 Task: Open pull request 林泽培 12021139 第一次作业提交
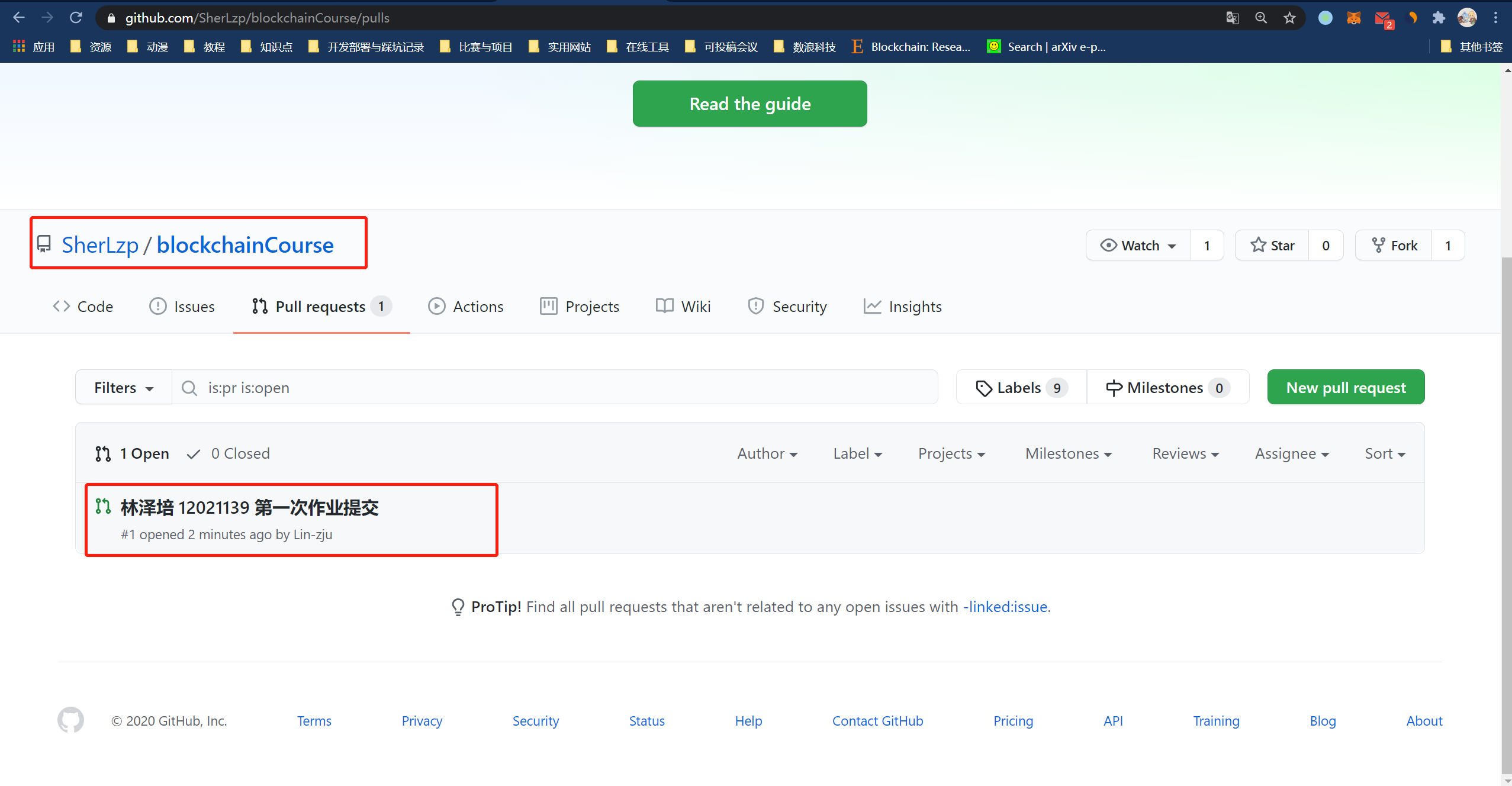[x=249, y=507]
